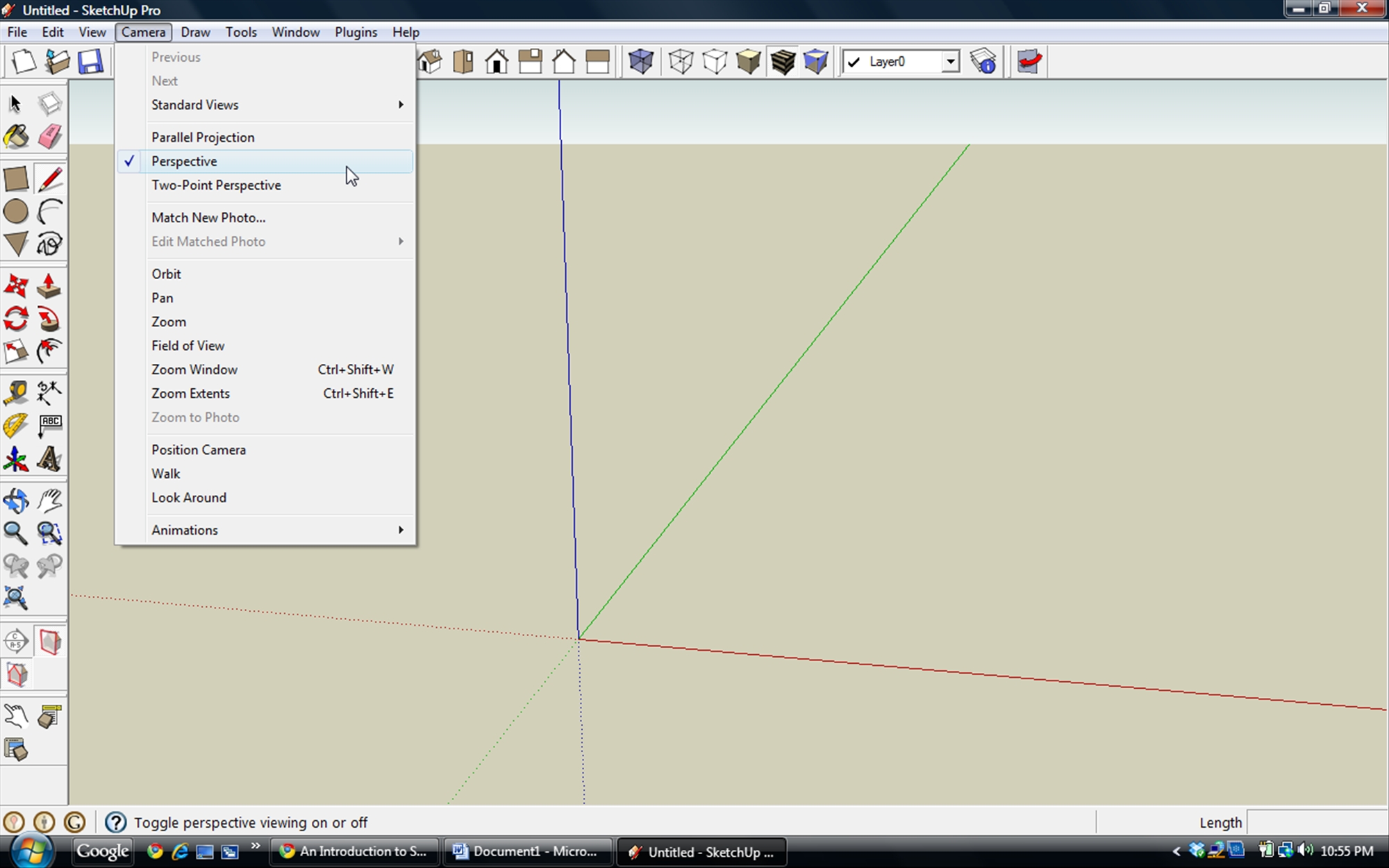Switch to Shaded face style
The width and height of the screenshot is (1389, 868).
point(748,62)
